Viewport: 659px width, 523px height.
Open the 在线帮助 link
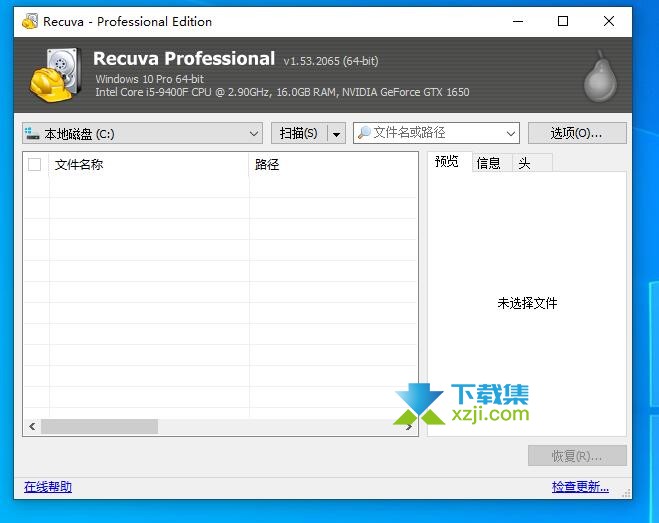click(x=48, y=487)
